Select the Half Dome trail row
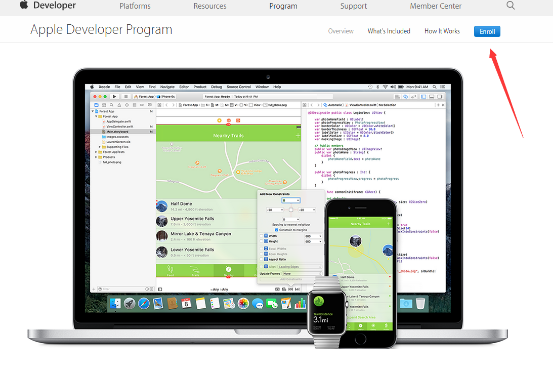 [206, 206]
